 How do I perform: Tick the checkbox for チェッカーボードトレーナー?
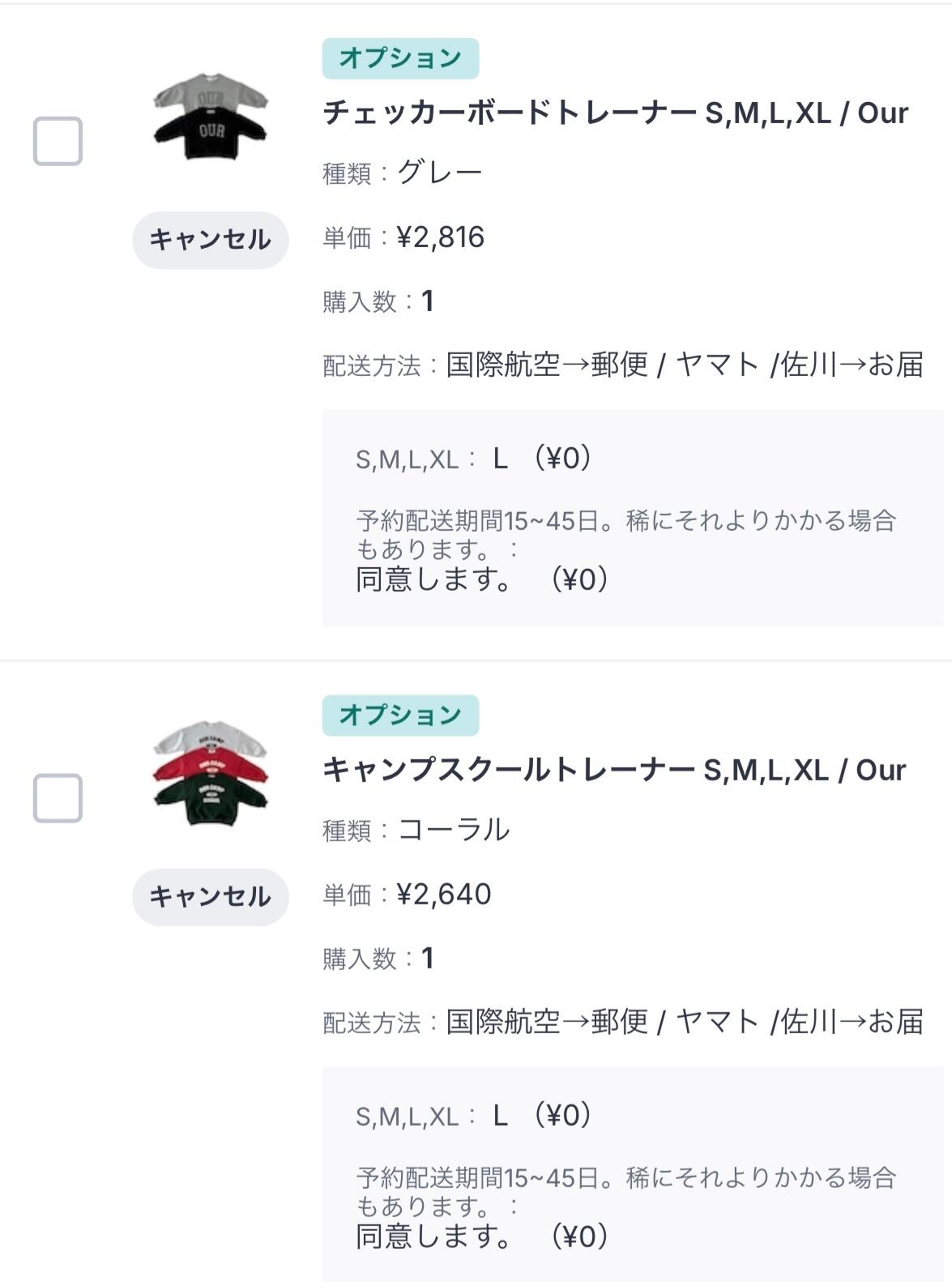tap(58, 141)
